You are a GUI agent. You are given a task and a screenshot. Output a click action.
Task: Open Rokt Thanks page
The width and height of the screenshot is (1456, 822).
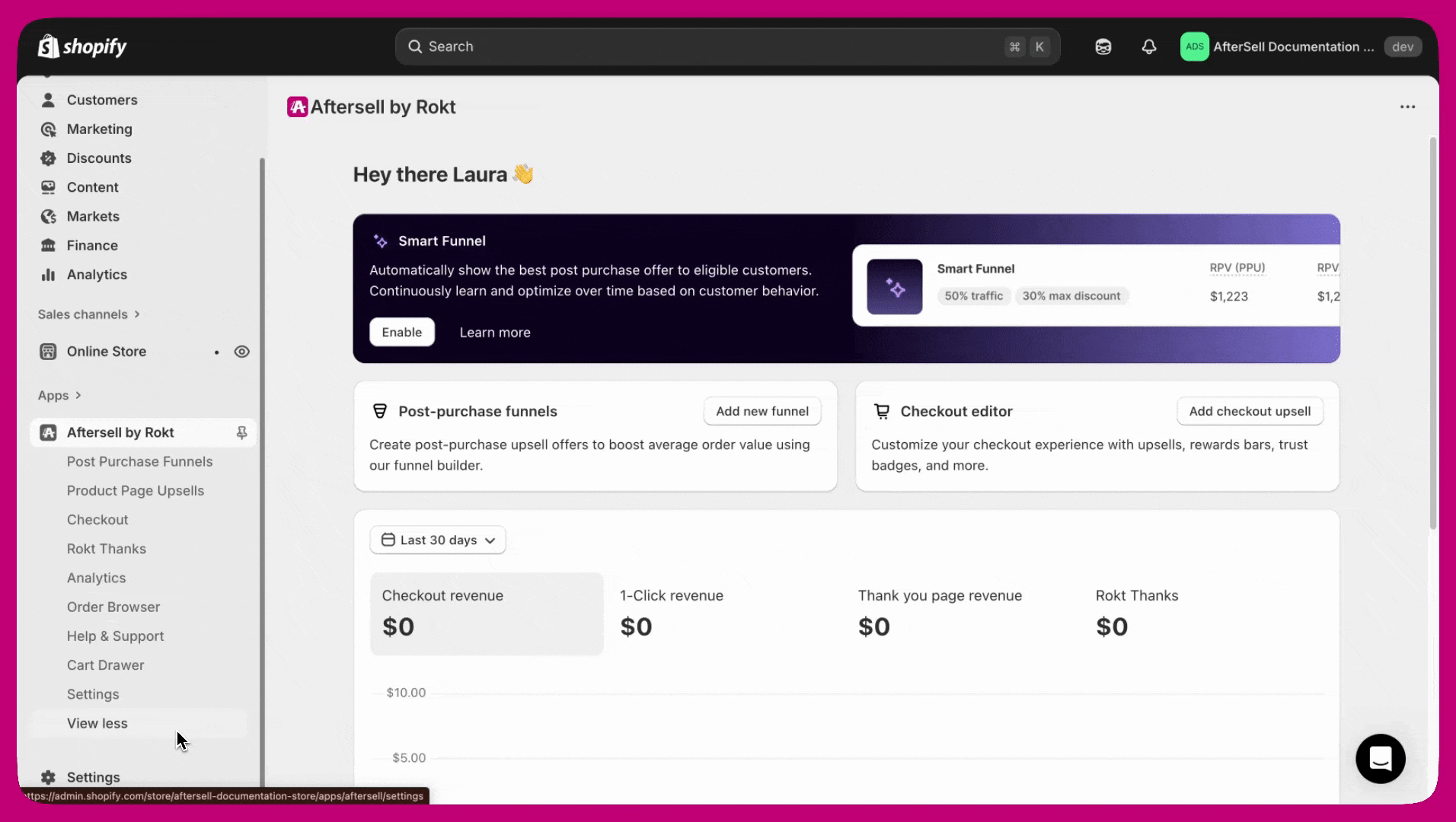click(106, 549)
